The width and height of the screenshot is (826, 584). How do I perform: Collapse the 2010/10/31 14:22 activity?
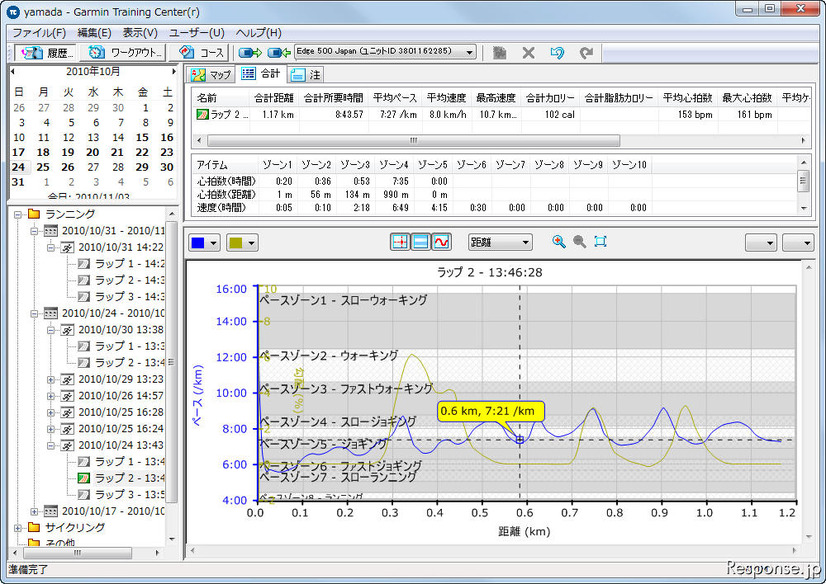tap(51, 248)
